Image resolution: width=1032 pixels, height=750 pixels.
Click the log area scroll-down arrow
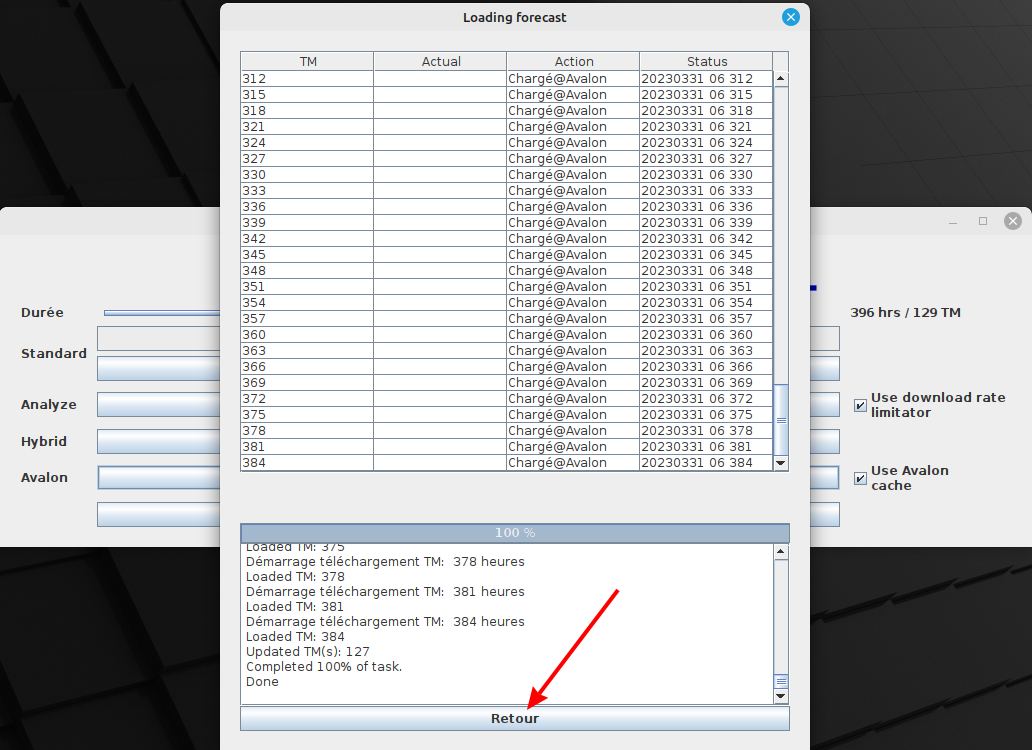[781, 696]
